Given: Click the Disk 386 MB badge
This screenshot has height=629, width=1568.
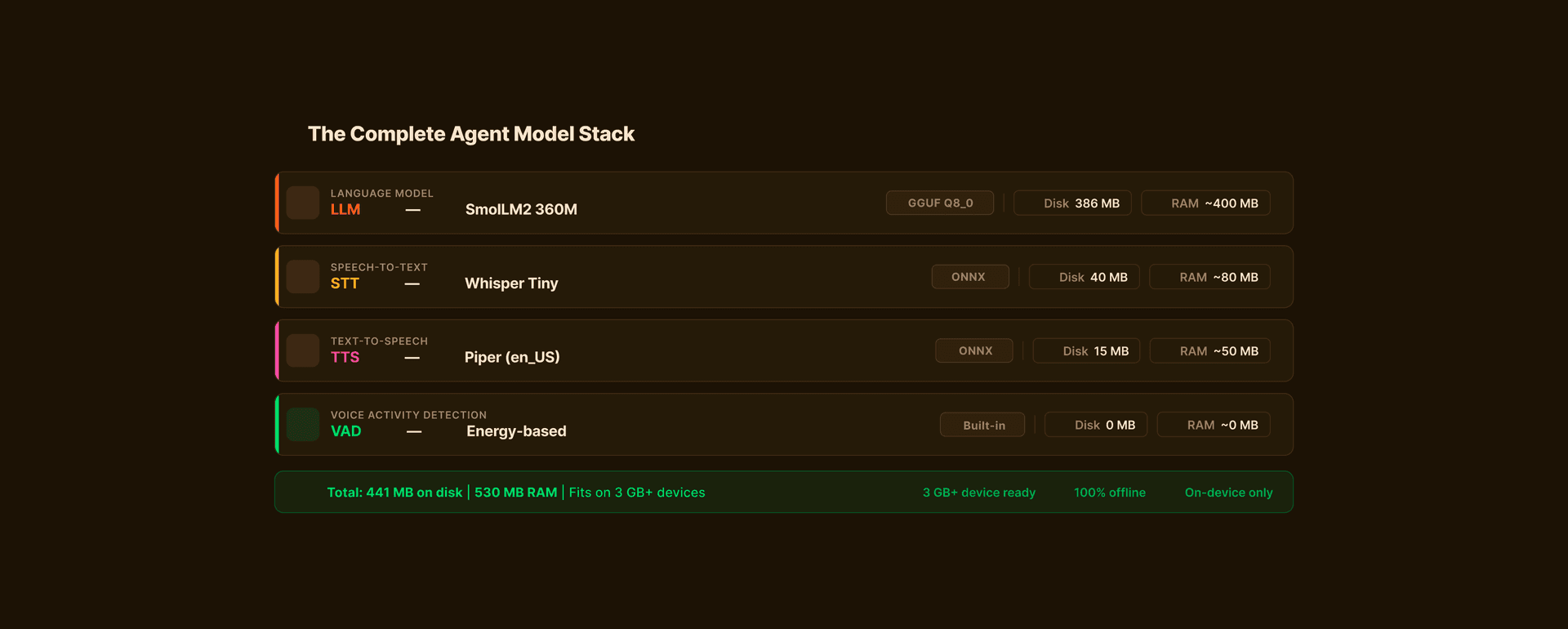Looking at the screenshot, I should [x=1072, y=203].
